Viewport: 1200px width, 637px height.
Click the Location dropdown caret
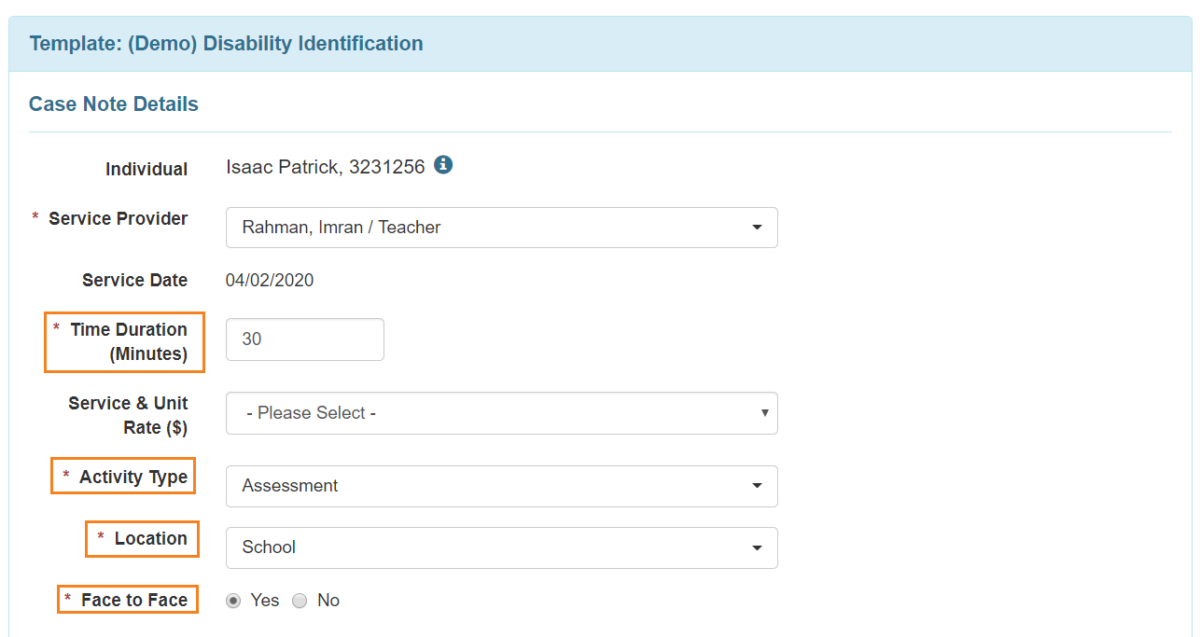(759, 548)
